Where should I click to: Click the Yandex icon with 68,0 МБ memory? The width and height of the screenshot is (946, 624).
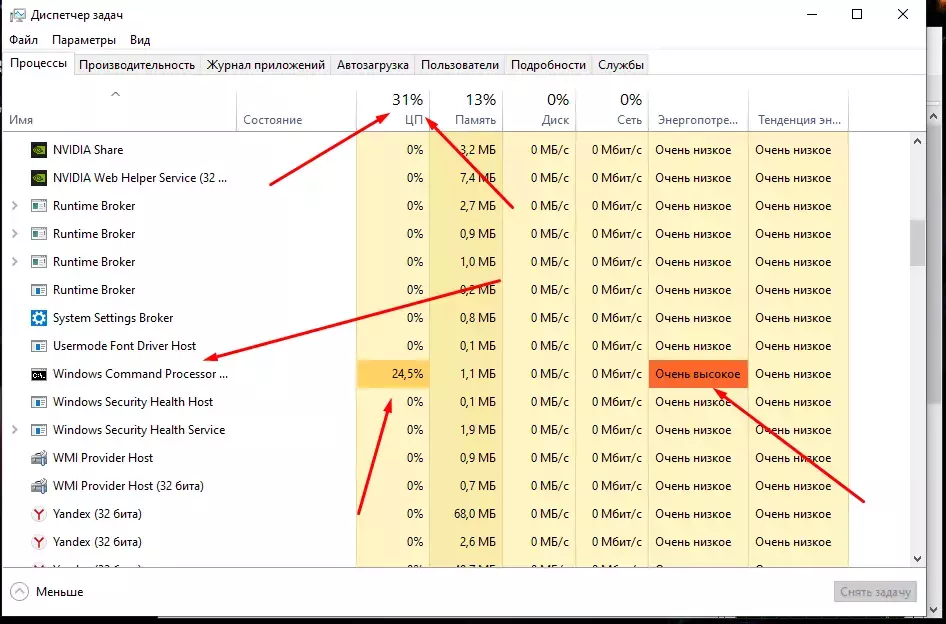point(39,514)
